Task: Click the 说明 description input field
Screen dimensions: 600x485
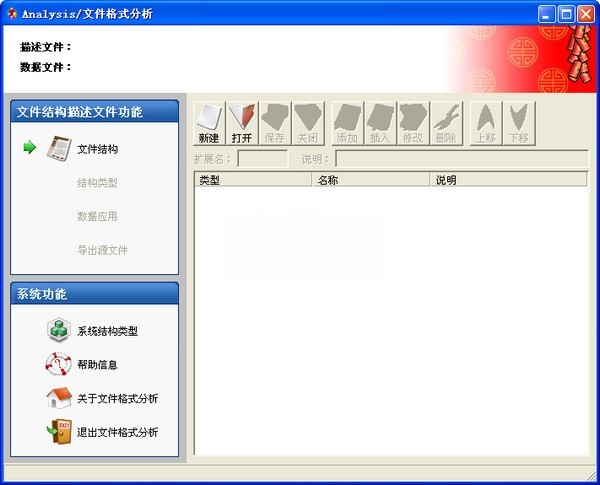Action: point(462,158)
